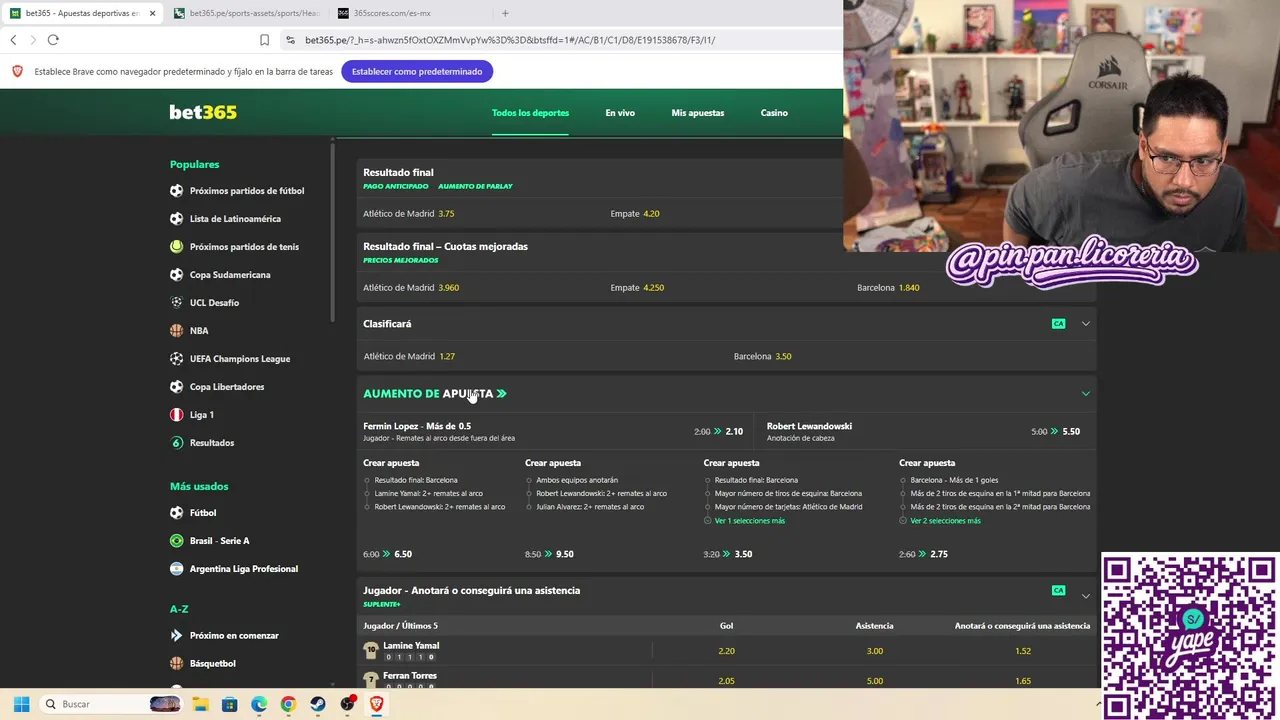1280x720 pixels.
Task: Click UEFA Champions League sidebar icon
Action: tap(177, 359)
